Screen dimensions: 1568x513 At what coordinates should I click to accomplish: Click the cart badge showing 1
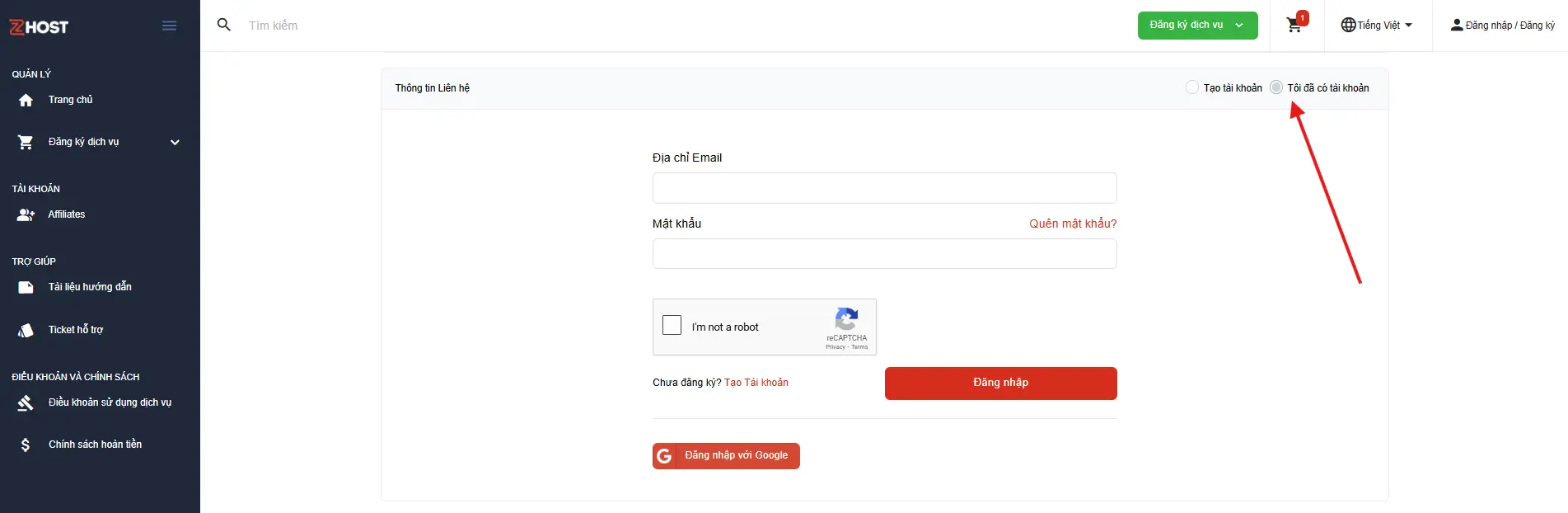click(1302, 18)
